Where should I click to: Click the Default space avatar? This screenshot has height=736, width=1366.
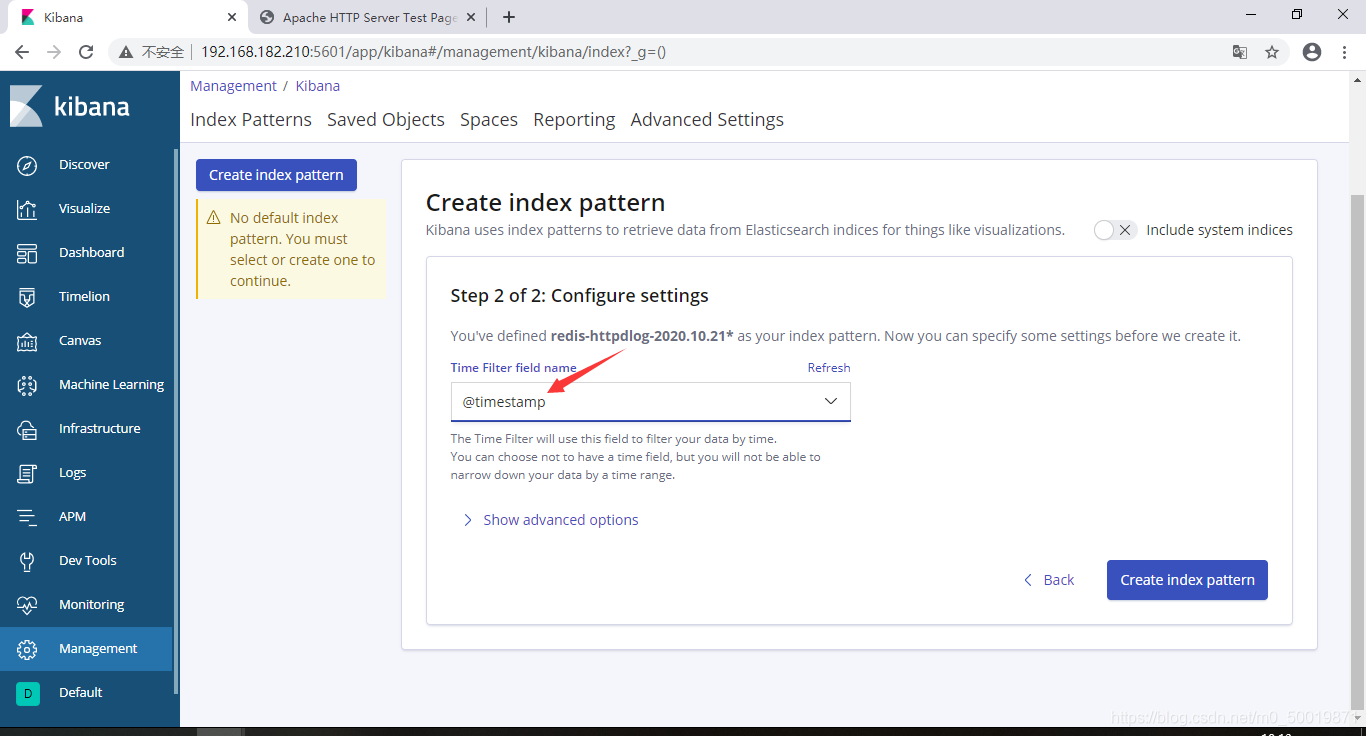coord(28,693)
